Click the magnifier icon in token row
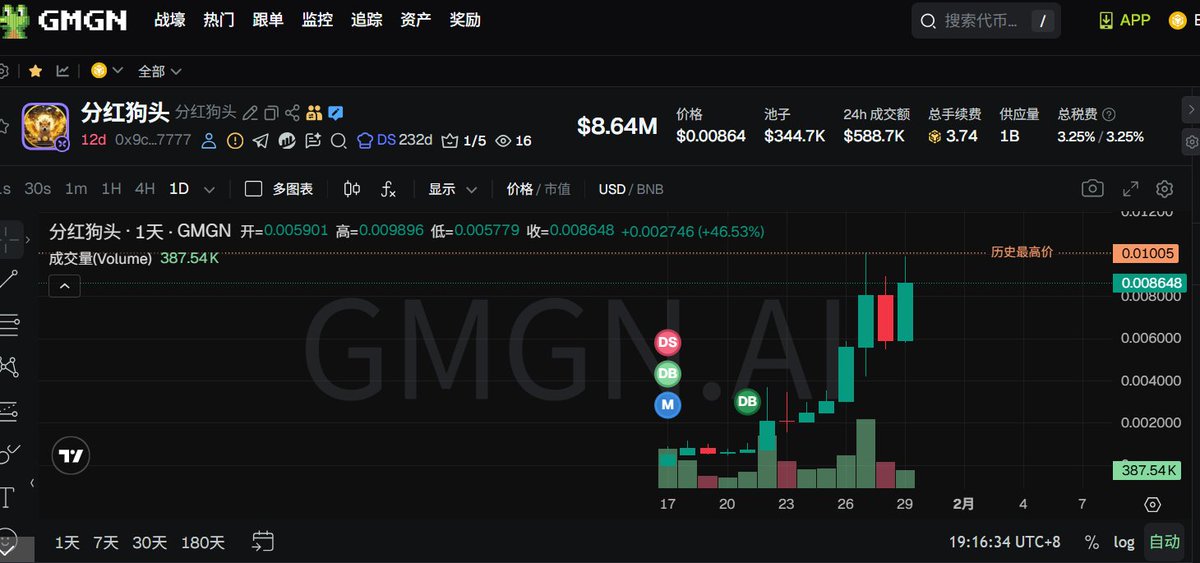 click(339, 141)
